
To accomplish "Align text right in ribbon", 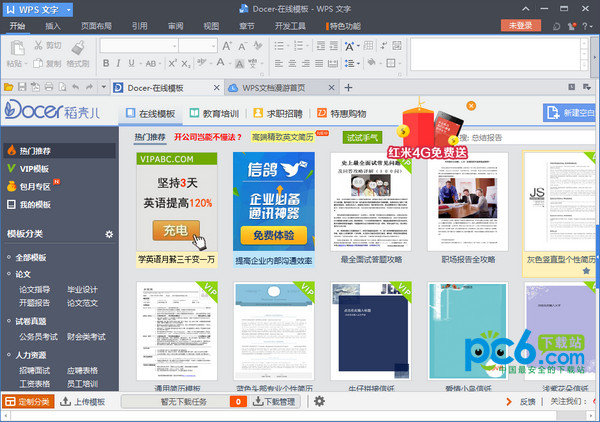I will click(x=305, y=63).
